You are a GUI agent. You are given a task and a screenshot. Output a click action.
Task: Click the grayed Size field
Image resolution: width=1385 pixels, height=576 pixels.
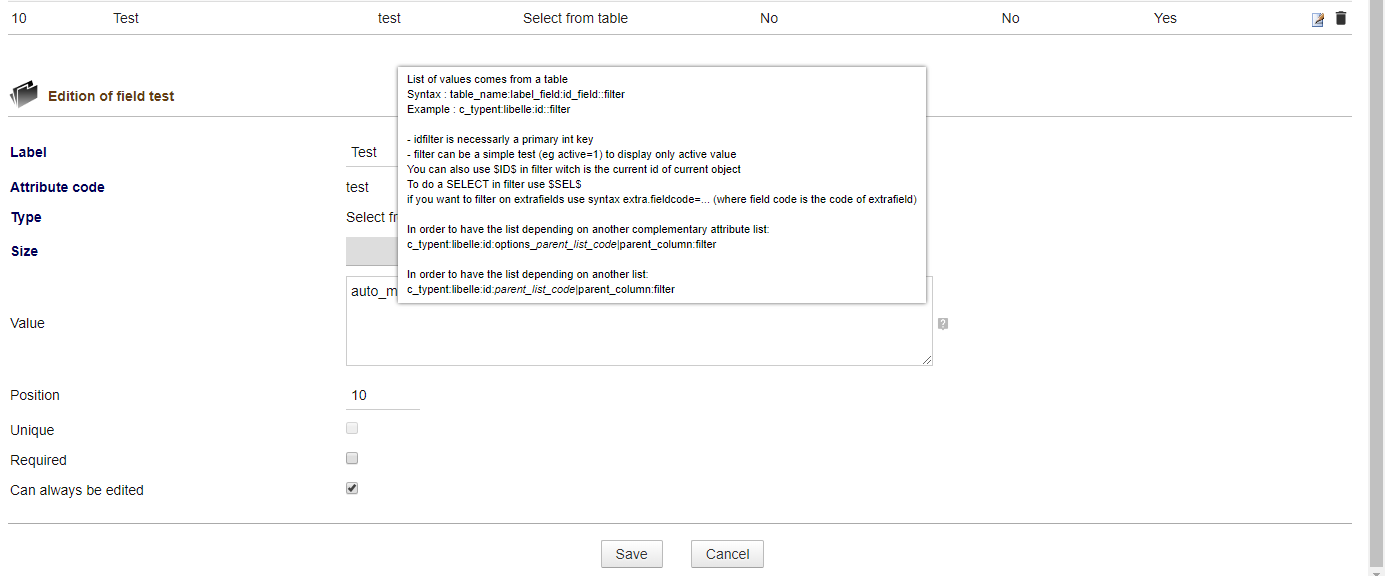click(370, 251)
